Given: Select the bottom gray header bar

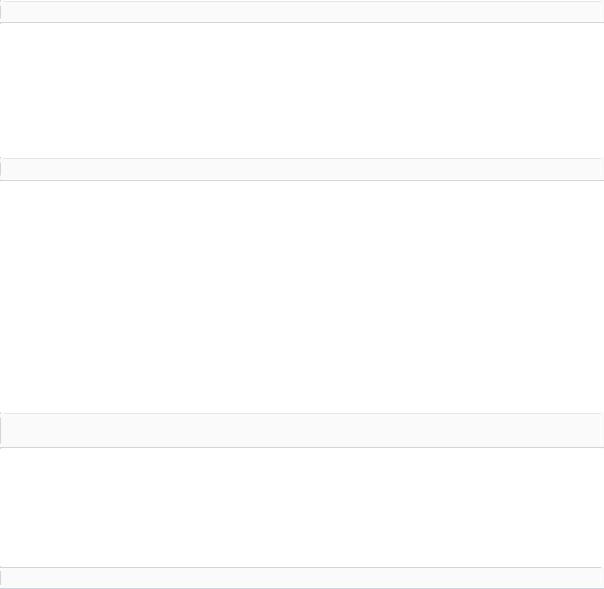Looking at the screenshot, I should (x=302, y=578).
